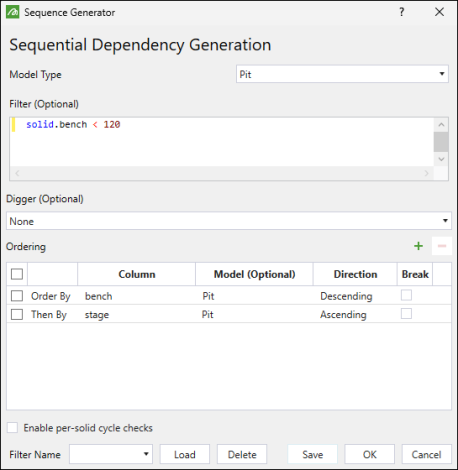Click the green plus add ordering icon

[418, 246]
